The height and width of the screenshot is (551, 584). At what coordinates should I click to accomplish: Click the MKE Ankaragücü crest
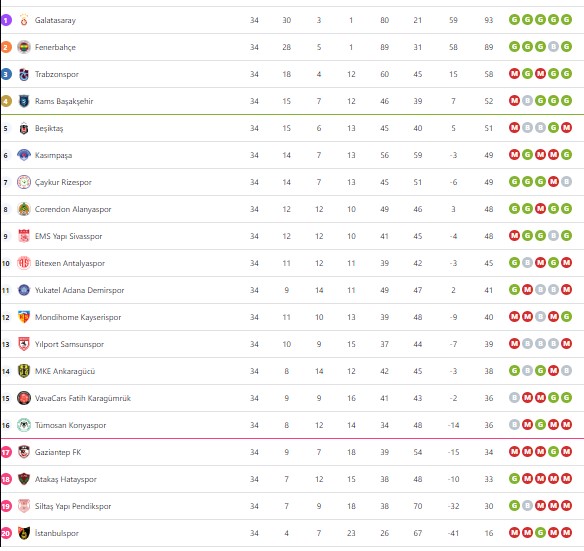click(x=24, y=371)
